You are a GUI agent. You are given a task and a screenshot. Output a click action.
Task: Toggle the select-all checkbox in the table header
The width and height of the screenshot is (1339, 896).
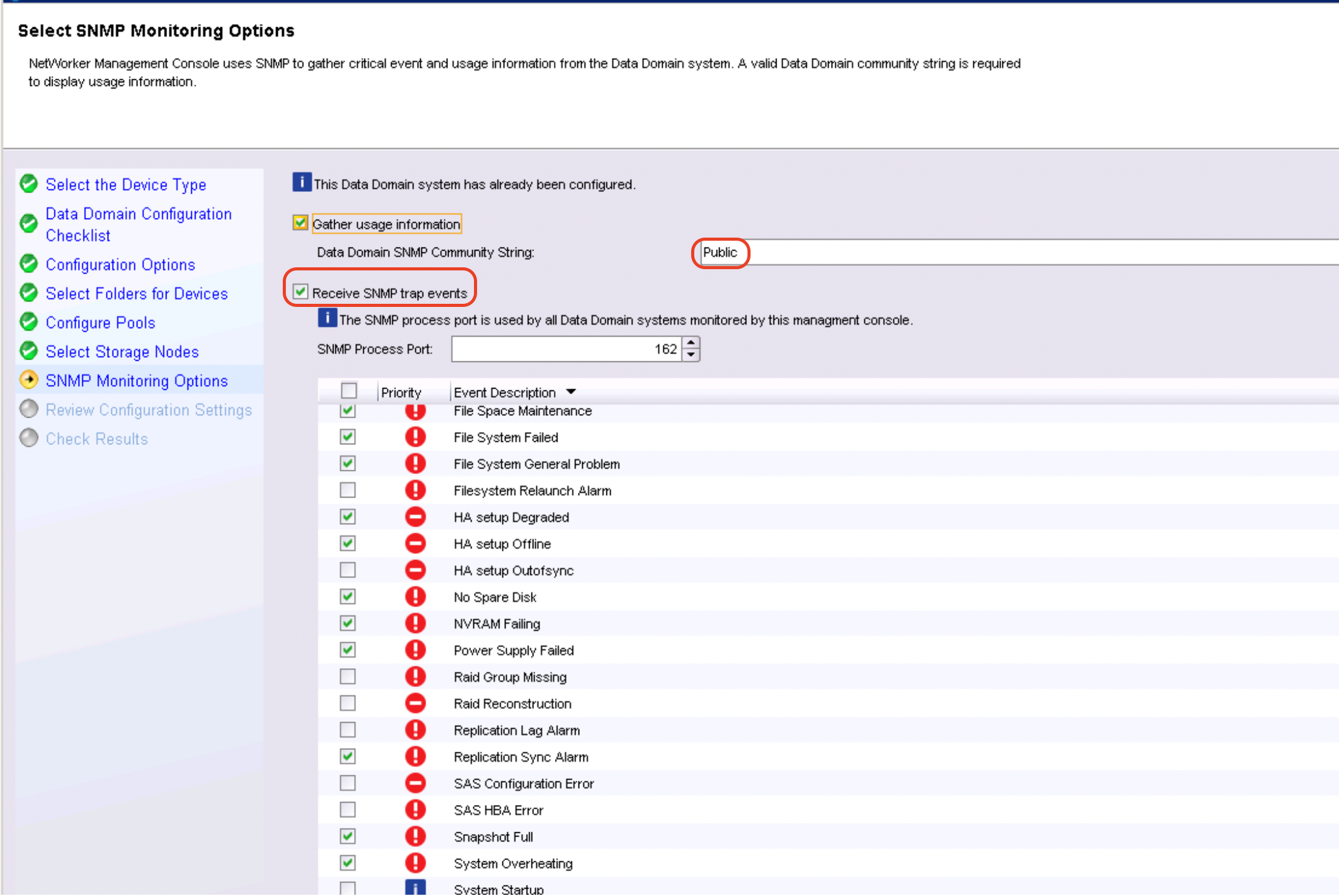pyautogui.click(x=349, y=390)
